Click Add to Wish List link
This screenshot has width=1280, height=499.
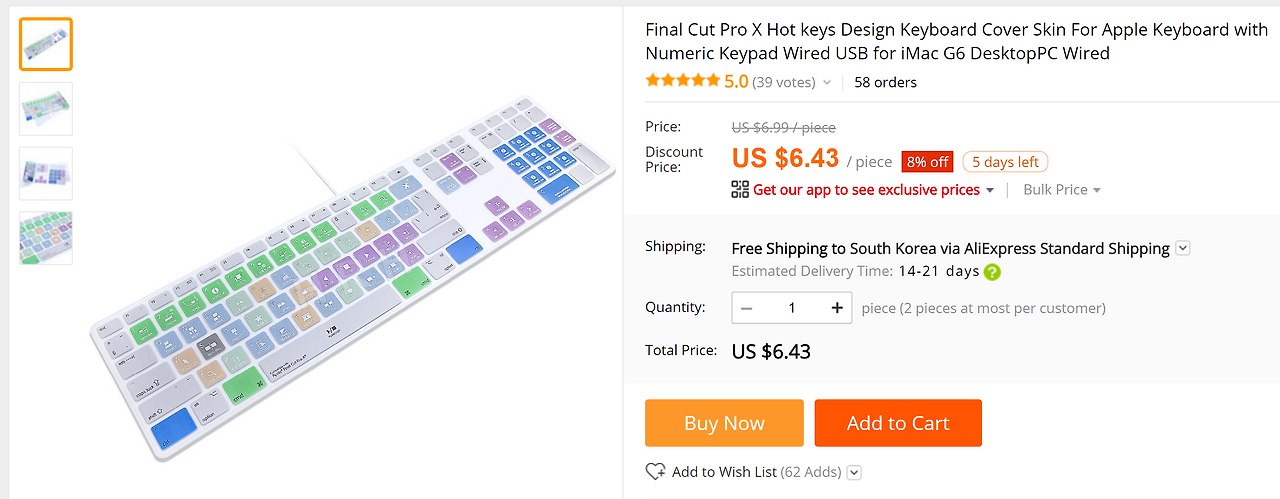pos(724,472)
